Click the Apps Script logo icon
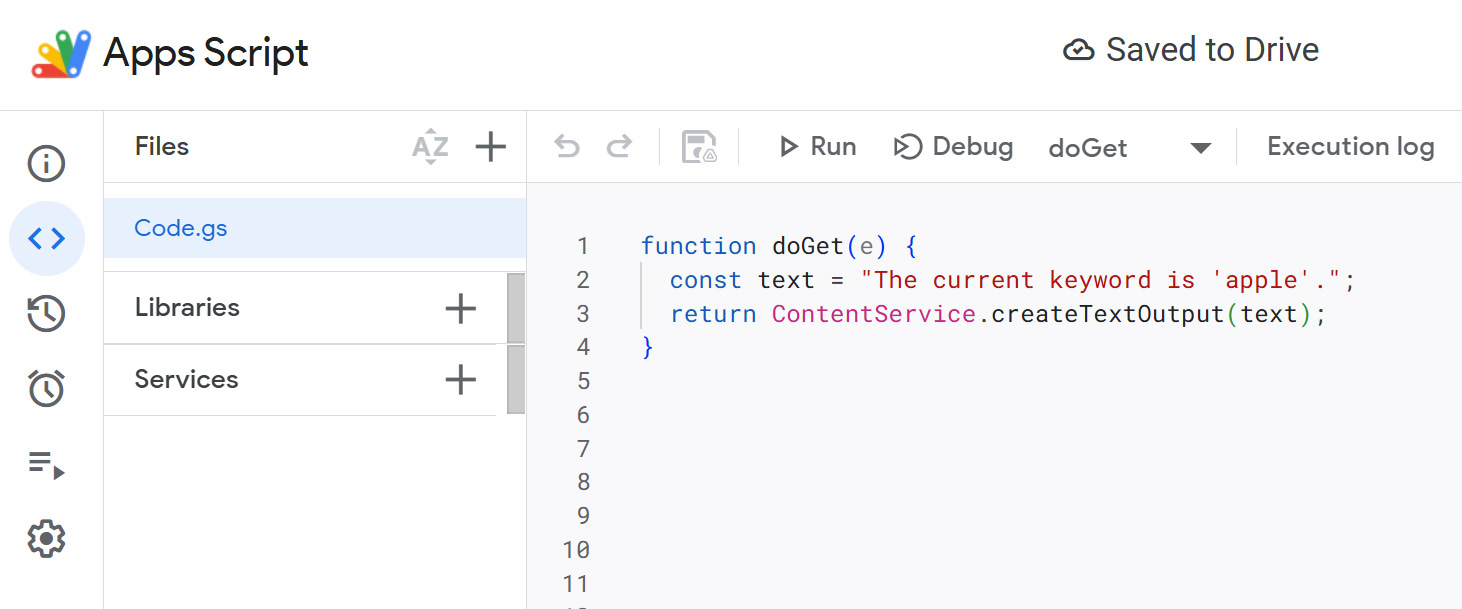The image size is (1462, 609). click(x=61, y=53)
